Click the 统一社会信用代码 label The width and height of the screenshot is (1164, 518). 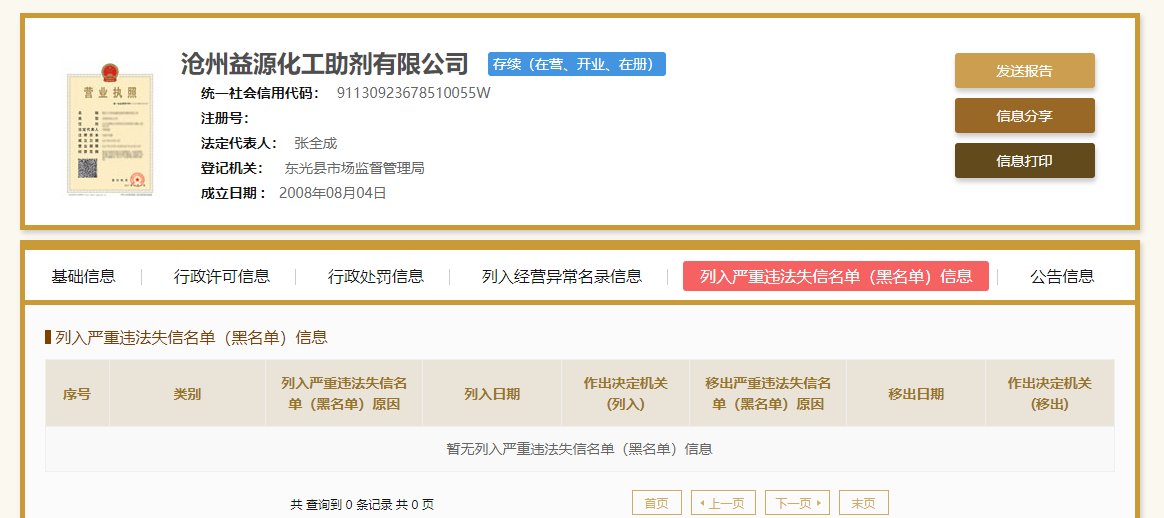[260, 93]
